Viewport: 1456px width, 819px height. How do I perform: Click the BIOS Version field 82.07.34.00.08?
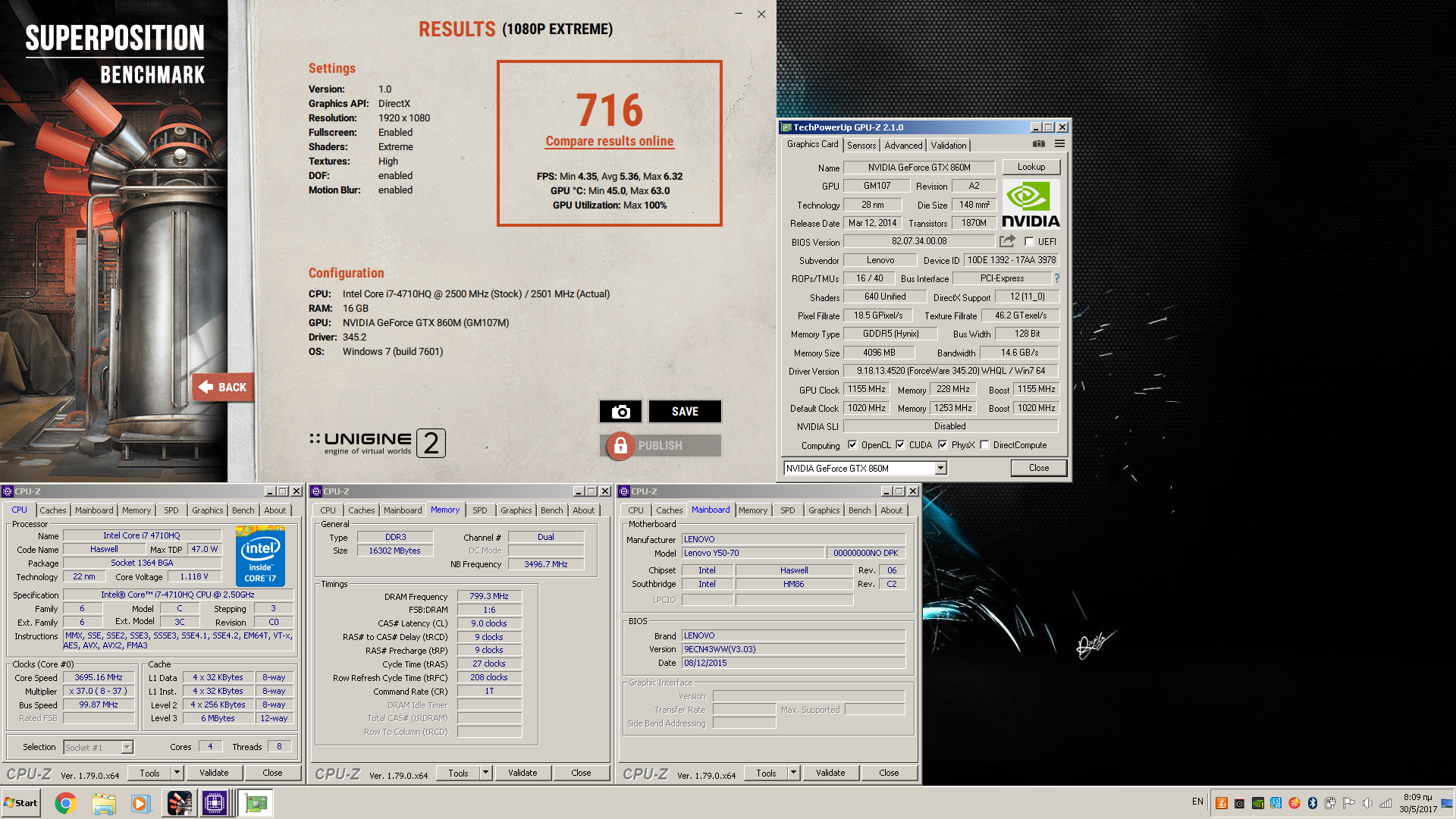click(919, 241)
